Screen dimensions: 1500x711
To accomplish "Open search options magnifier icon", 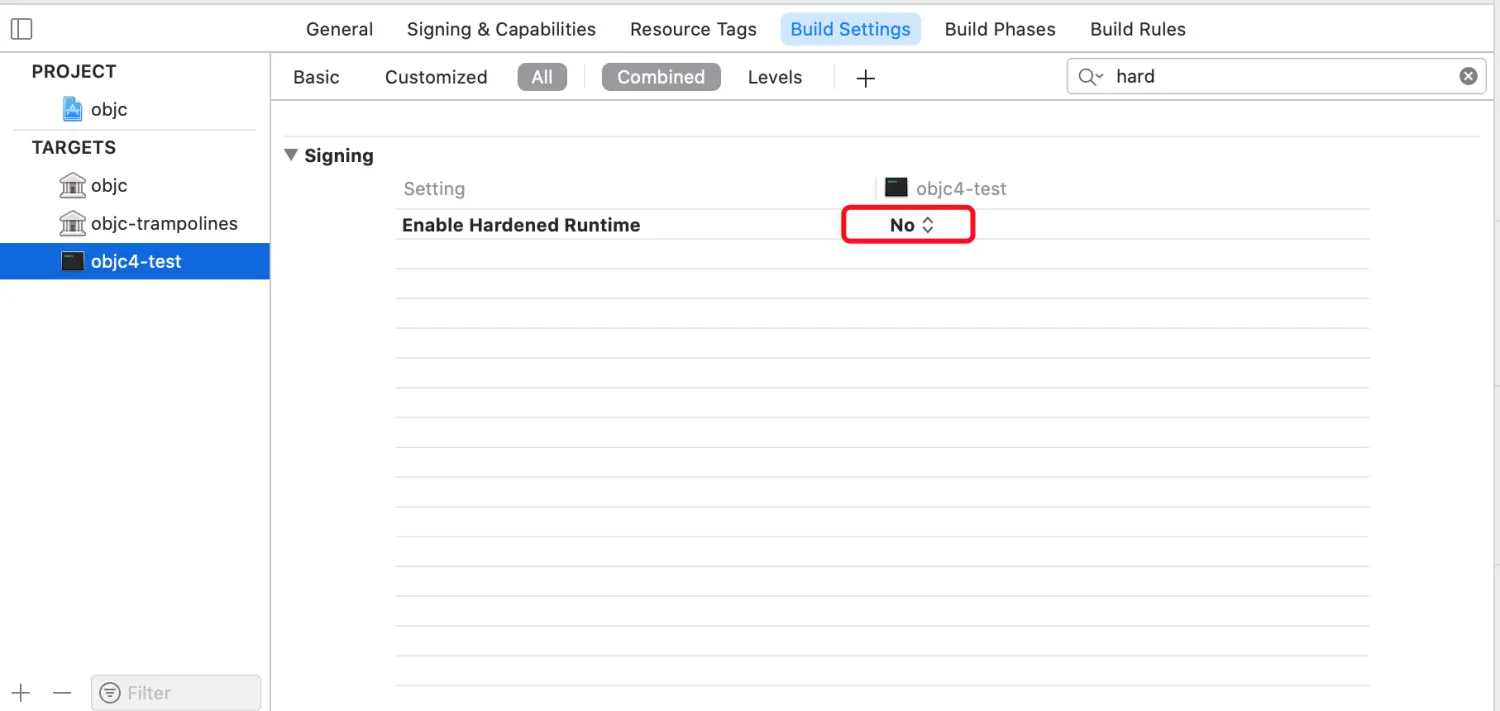I will [x=1090, y=76].
